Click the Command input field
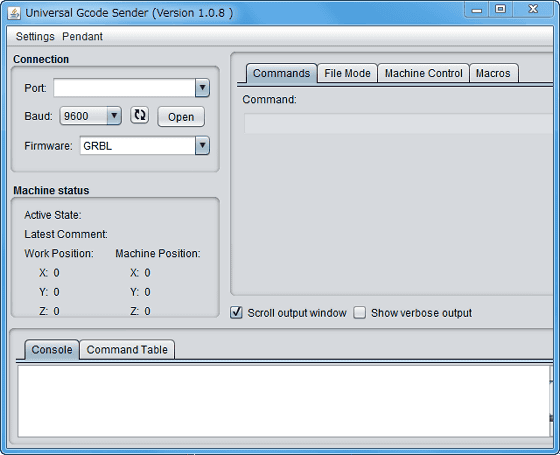 point(398,123)
